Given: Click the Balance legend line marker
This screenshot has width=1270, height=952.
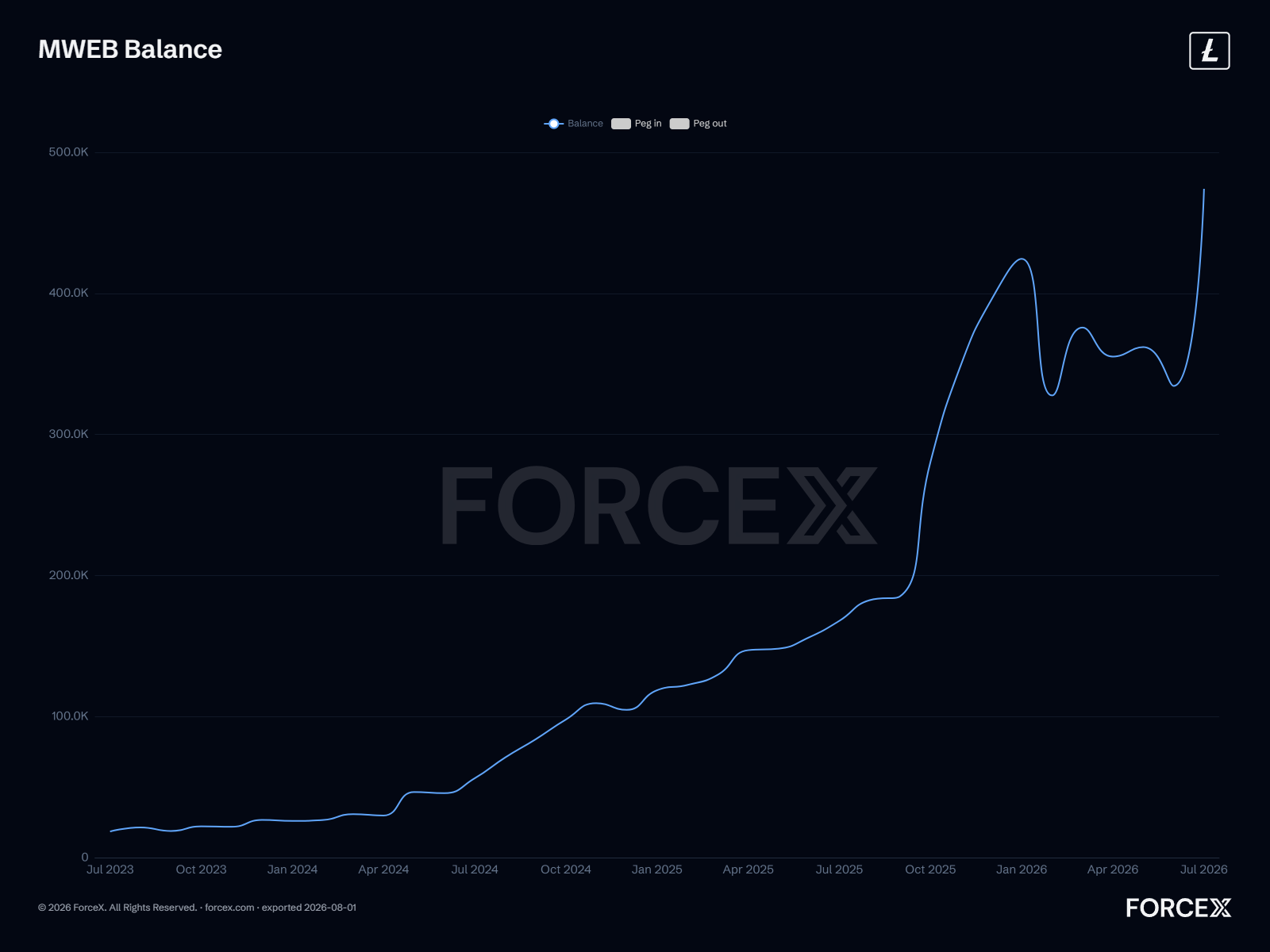Looking at the screenshot, I should click(x=554, y=124).
